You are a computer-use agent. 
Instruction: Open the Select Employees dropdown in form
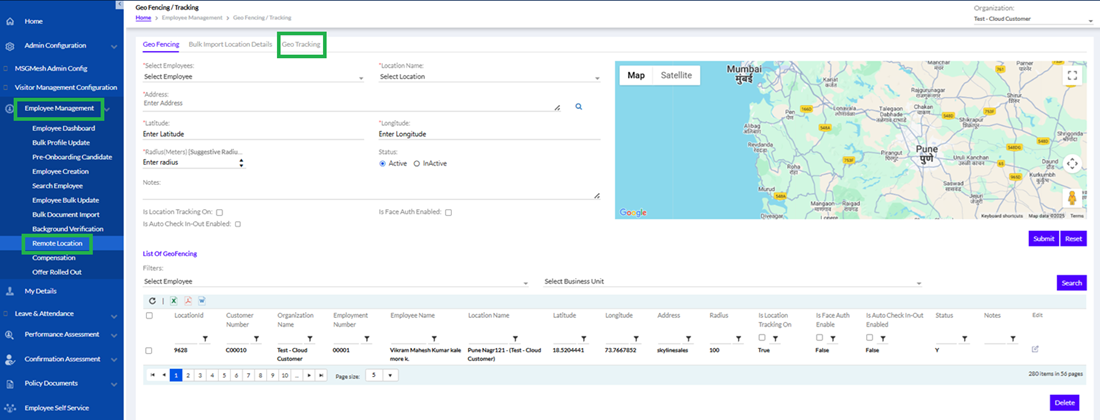click(x=253, y=76)
